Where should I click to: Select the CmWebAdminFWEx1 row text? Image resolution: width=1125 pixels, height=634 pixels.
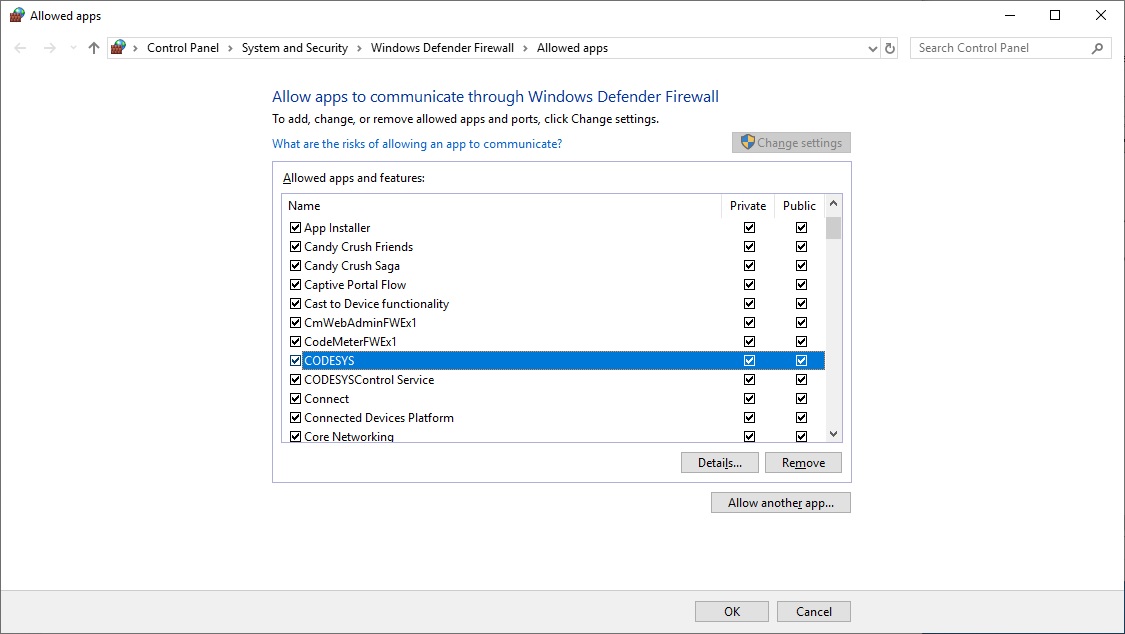(360, 323)
